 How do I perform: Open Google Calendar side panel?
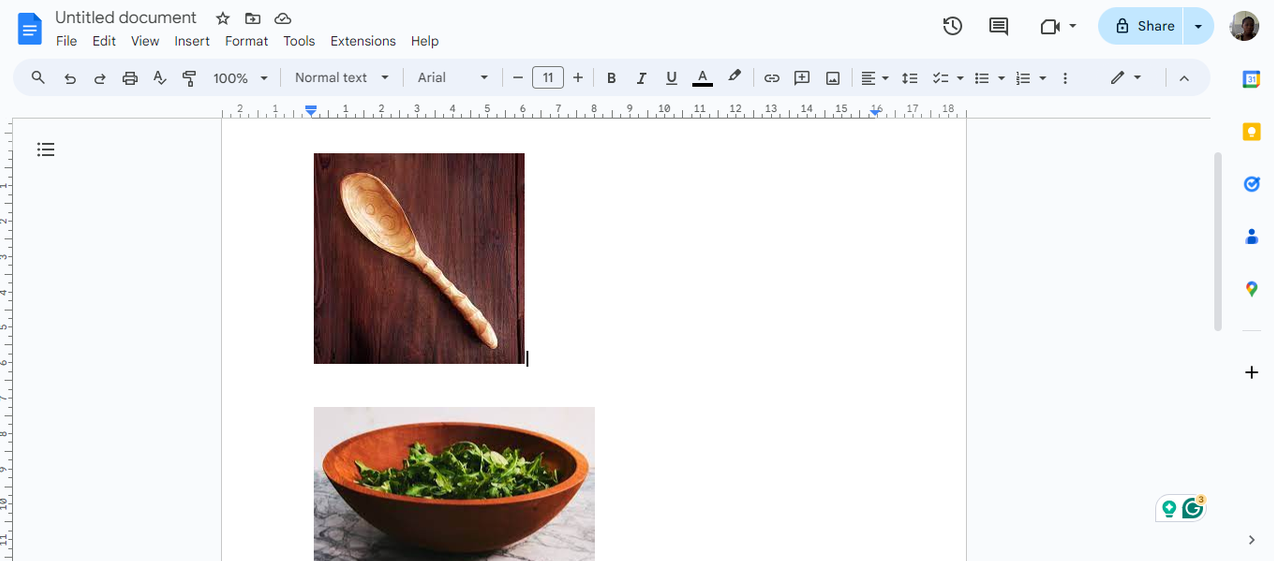click(x=1251, y=79)
